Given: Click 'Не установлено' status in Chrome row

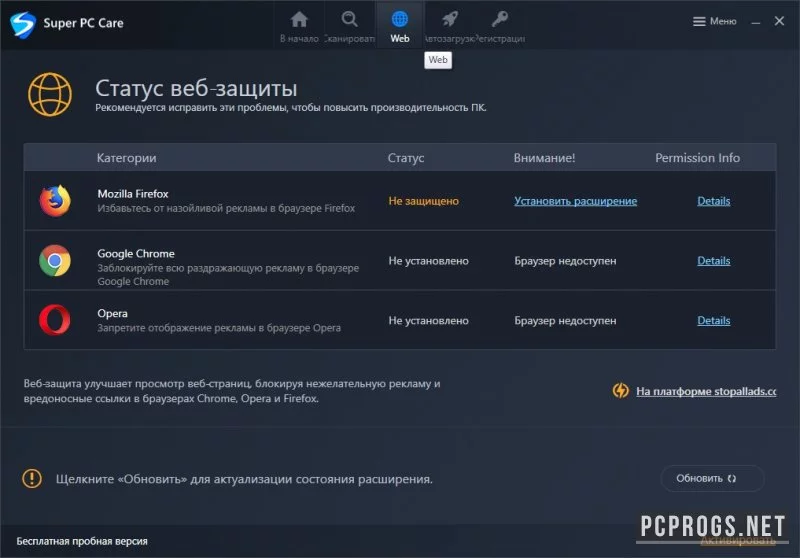Looking at the screenshot, I should click(x=429, y=261).
